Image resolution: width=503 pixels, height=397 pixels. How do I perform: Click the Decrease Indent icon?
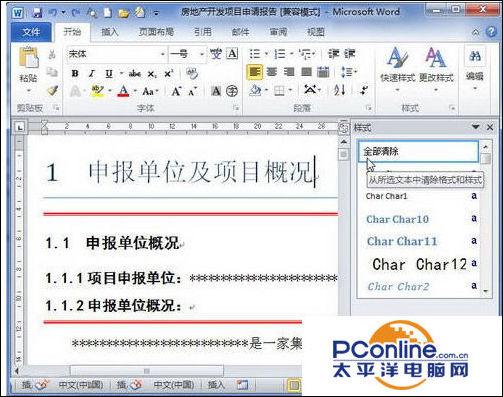click(334, 54)
